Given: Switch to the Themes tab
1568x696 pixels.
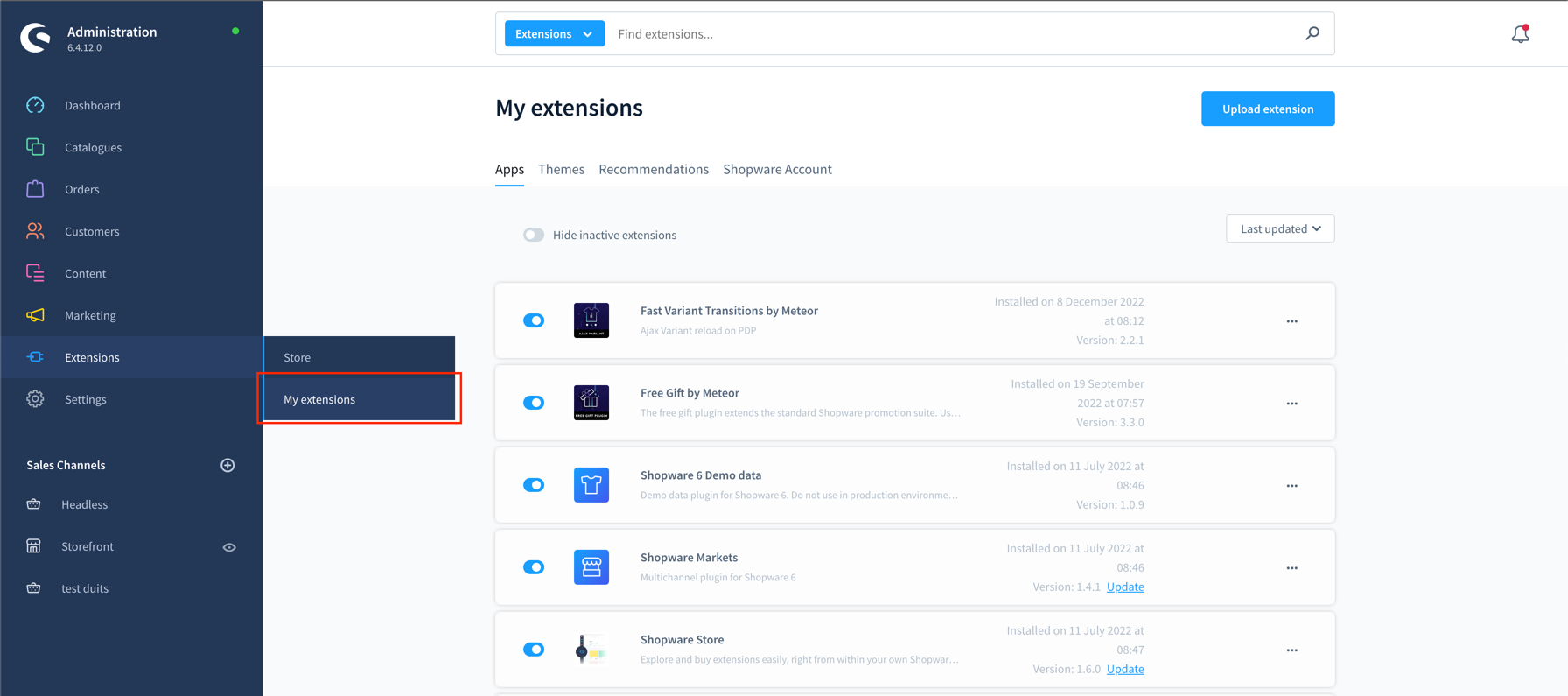Looking at the screenshot, I should [561, 169].
